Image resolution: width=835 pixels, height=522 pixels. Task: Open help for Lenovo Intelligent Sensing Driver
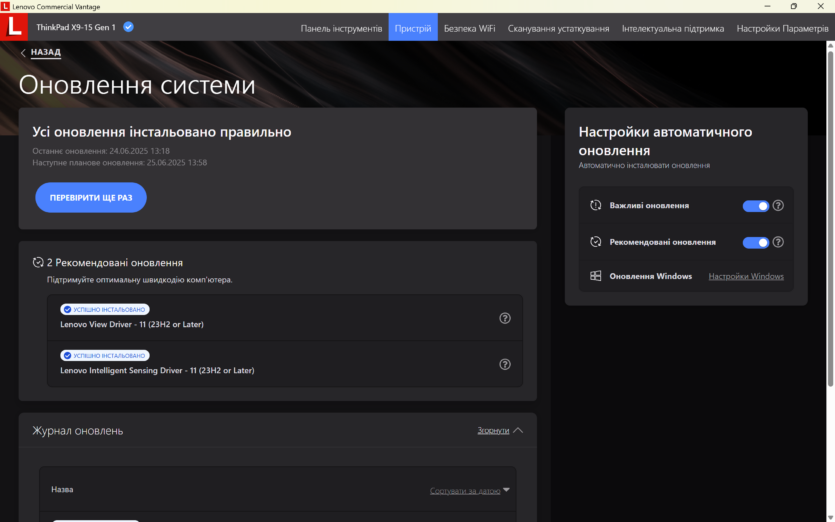(505, 364)
